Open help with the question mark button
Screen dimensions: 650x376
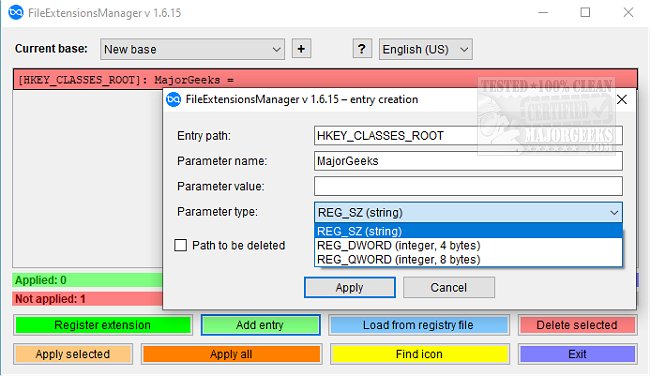pyautogui.click(x=362, y=49)
